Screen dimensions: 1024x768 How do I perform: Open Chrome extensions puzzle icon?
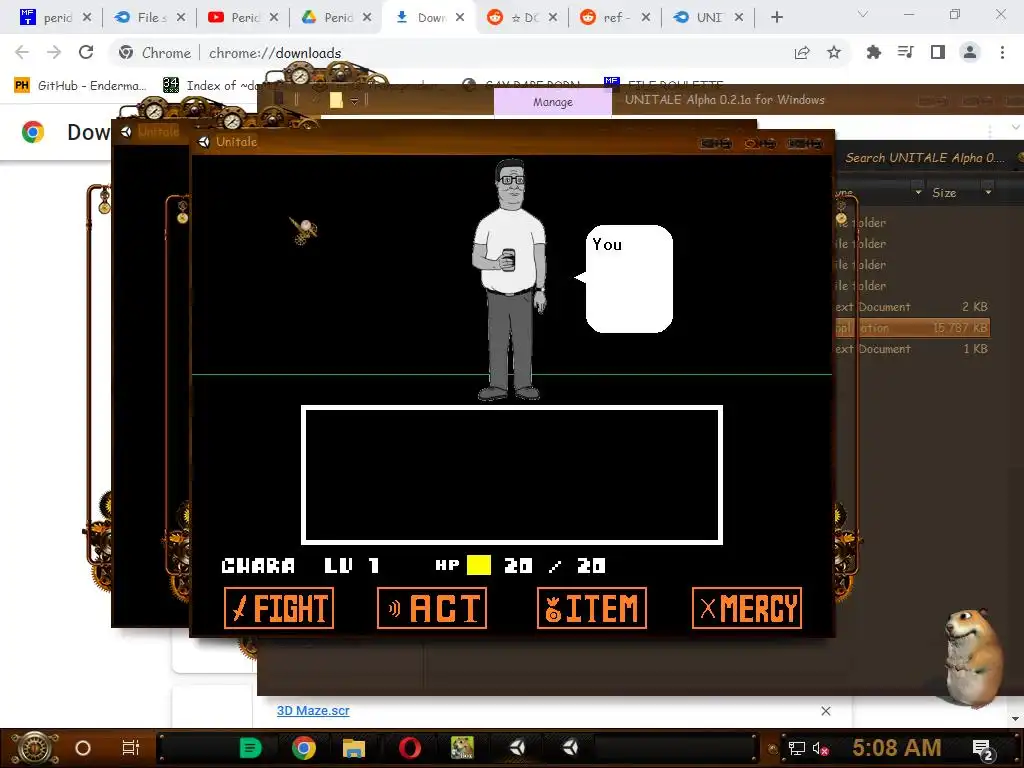coord(873,52)
